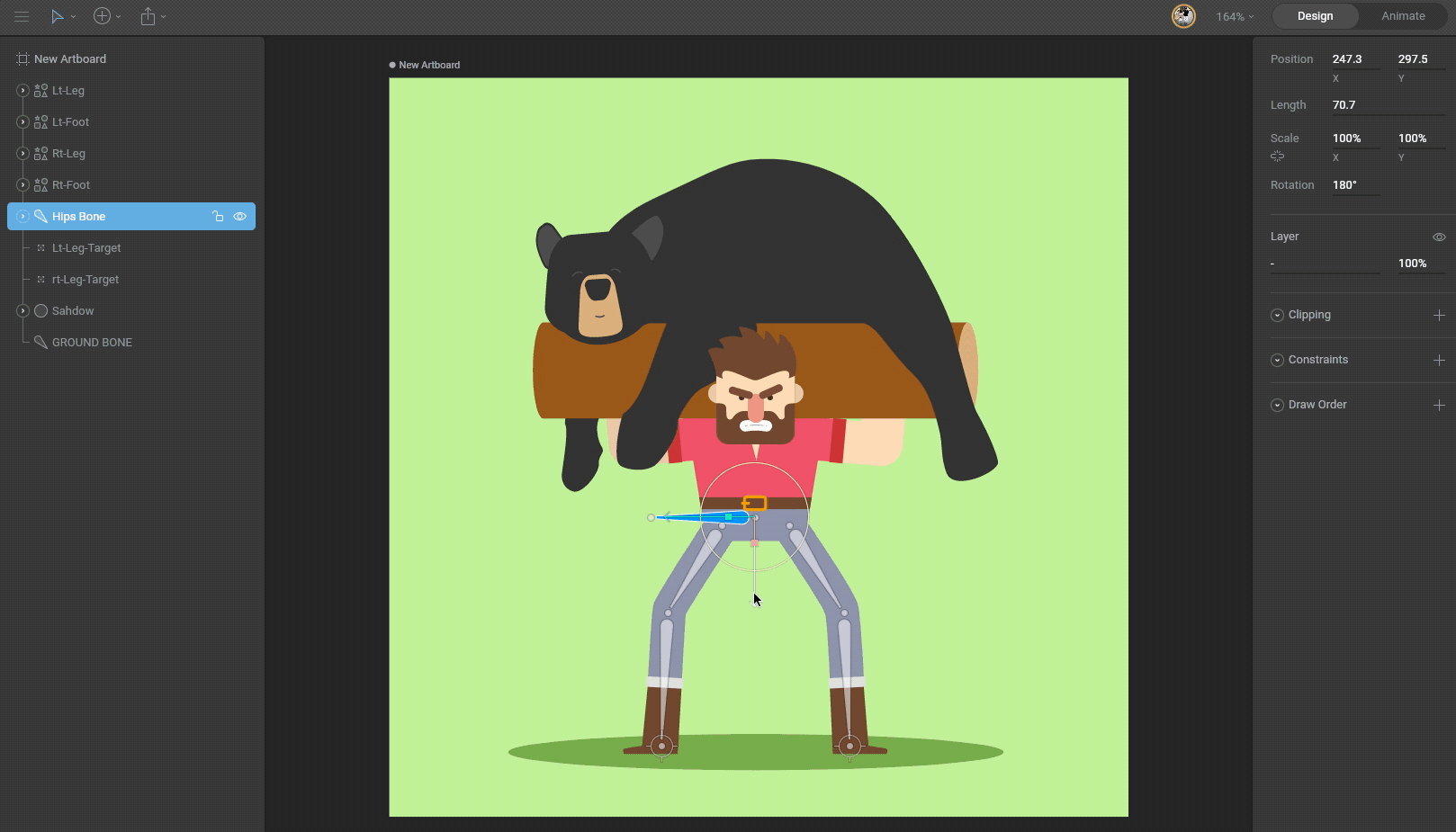The image size is (1456, 832).
Task: Click the orange belt buckle on character
Action: point(755,504)
